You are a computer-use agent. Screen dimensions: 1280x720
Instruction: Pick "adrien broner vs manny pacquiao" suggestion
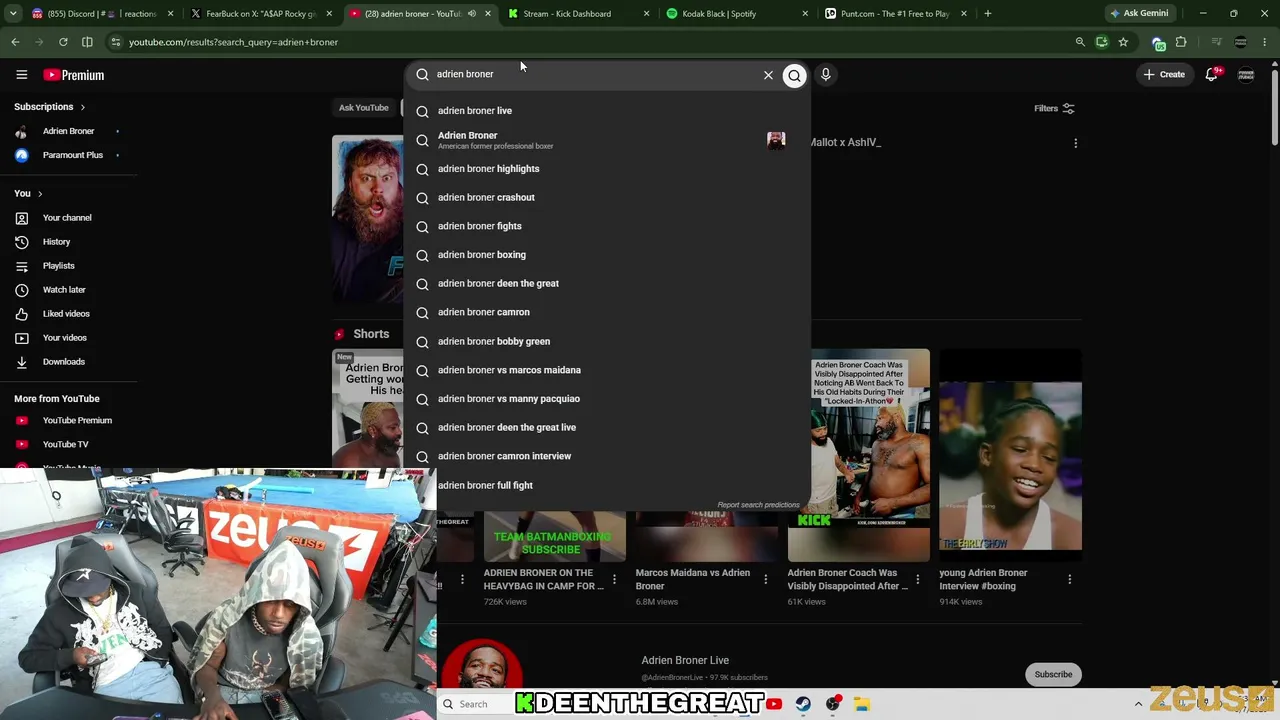tap(607, 399)
